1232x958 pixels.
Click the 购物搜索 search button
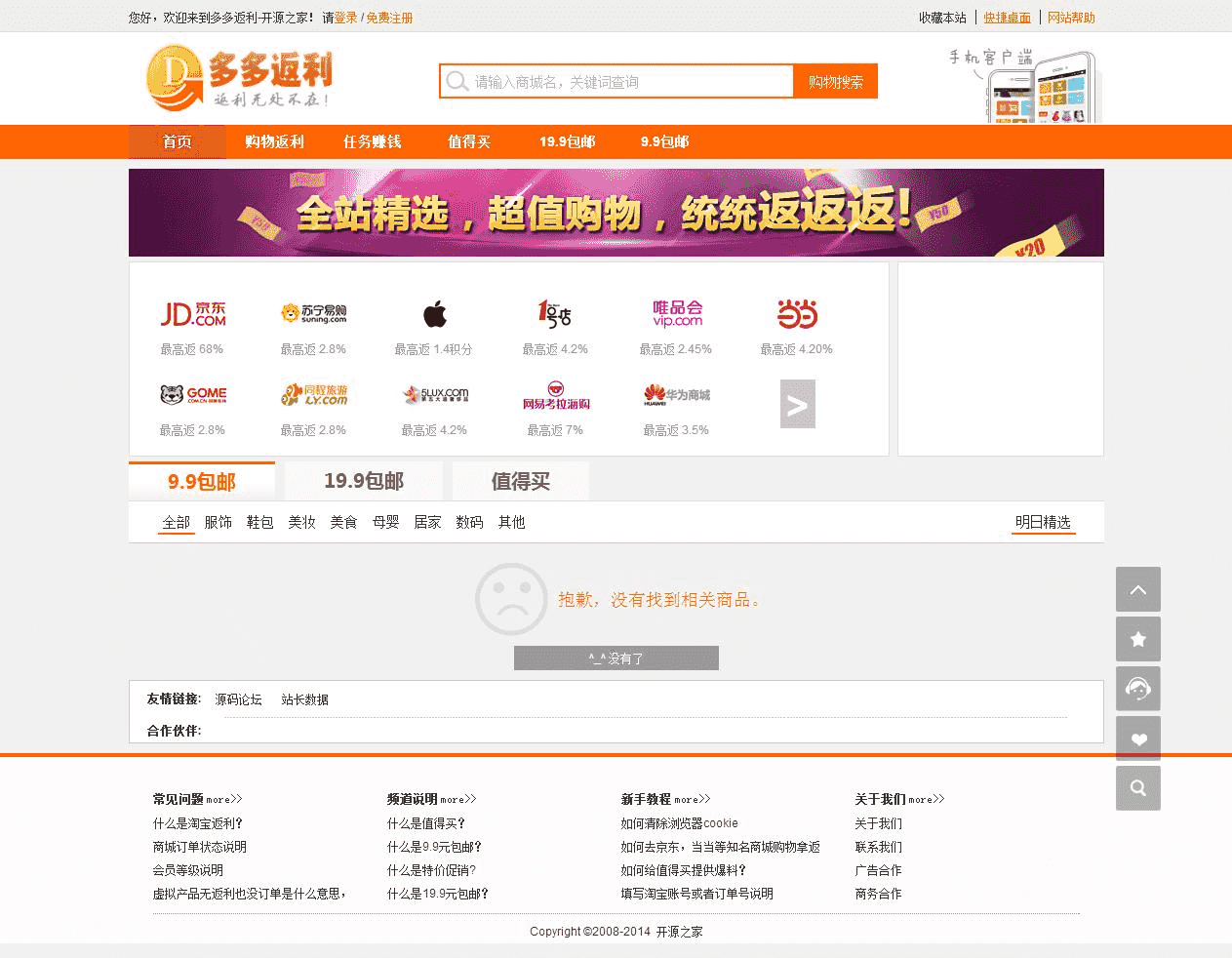tap(836, 81)
